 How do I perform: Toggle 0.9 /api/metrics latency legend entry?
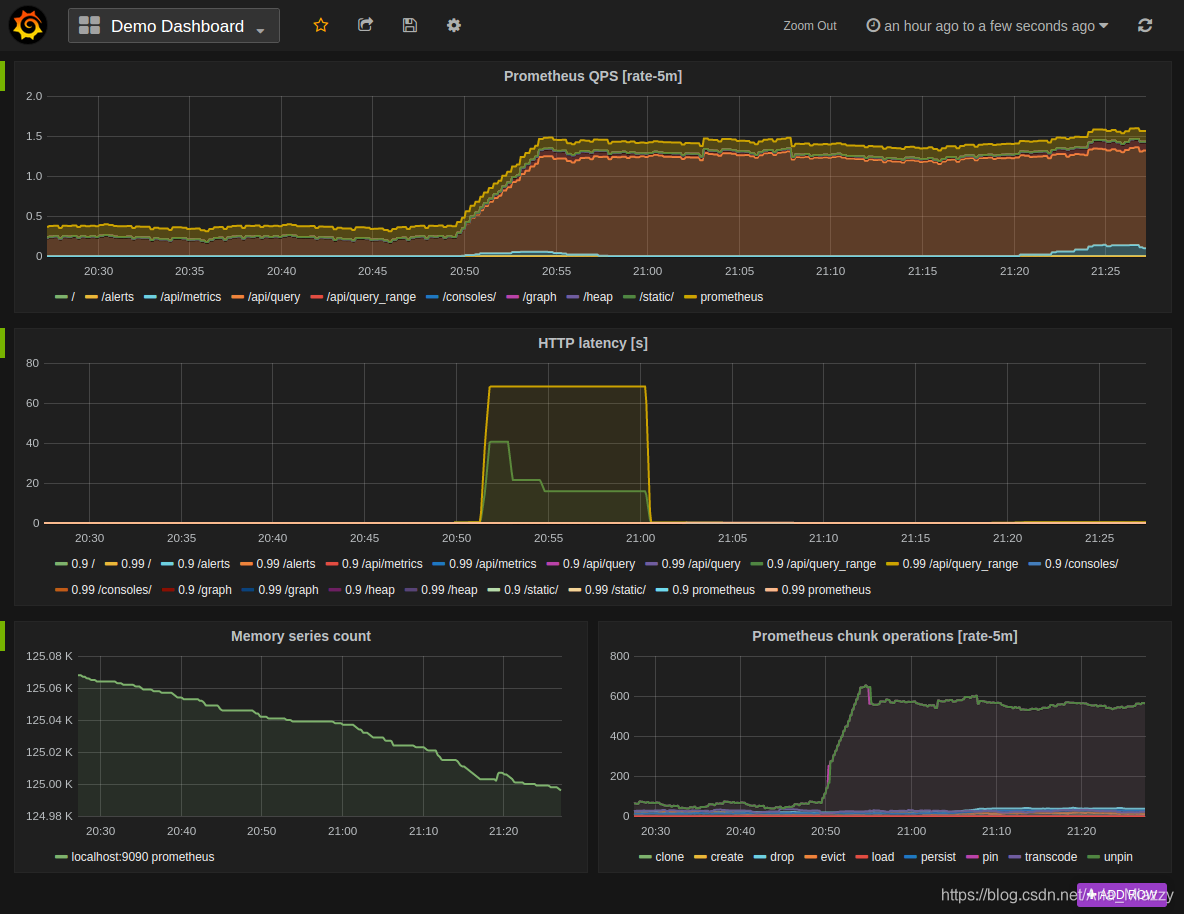[375, 564]
